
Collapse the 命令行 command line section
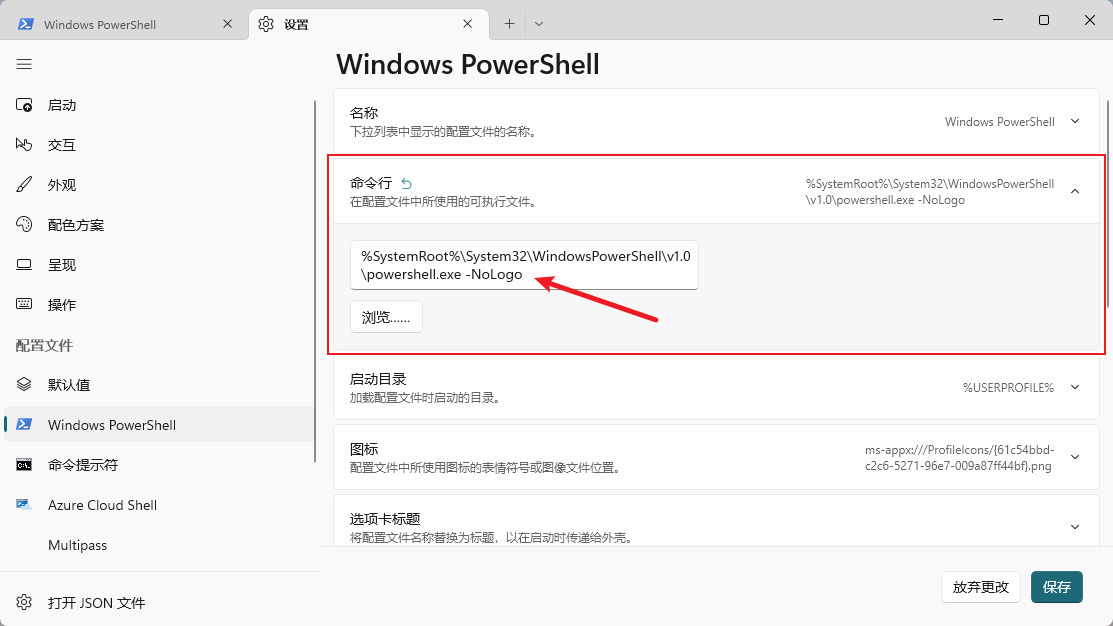[1075, 191]
